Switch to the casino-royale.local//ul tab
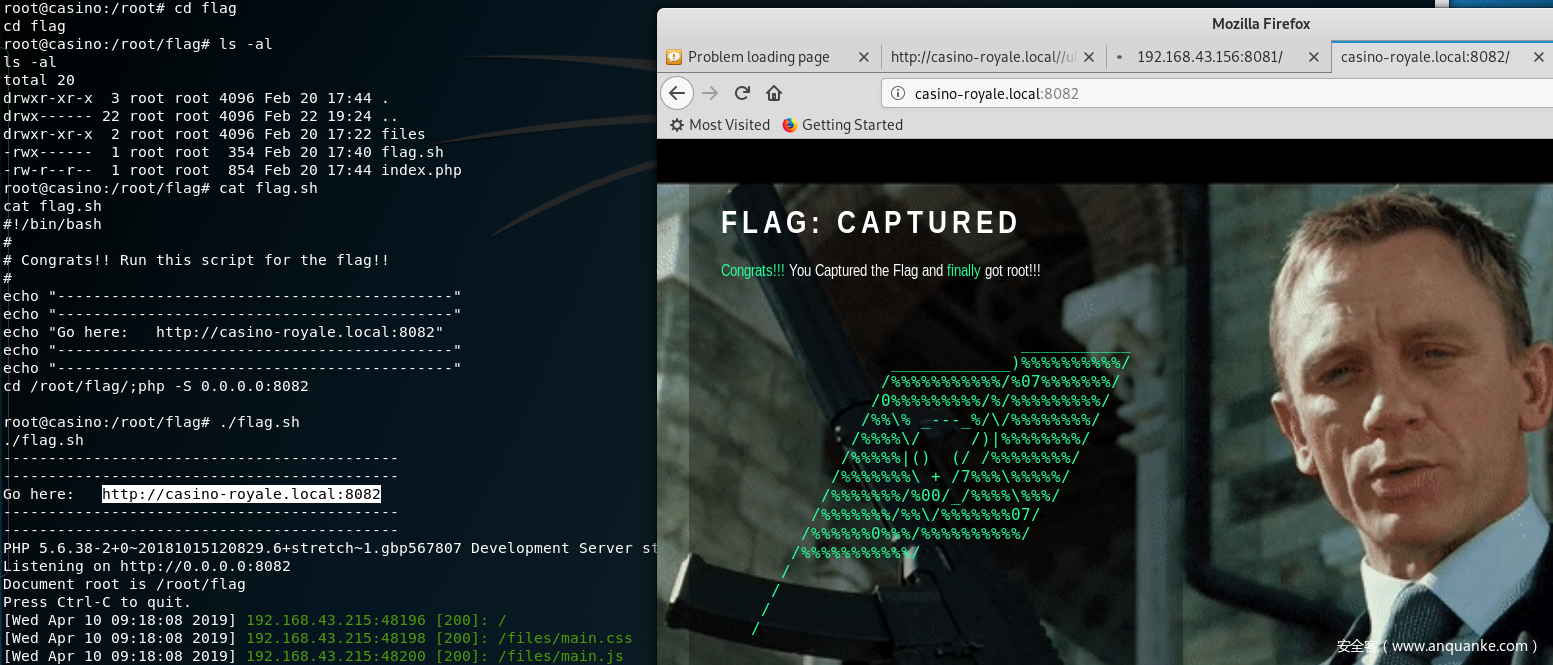The width and height of the screenshot is (1553, 665). pyautogui.click(x=994, y=57)
